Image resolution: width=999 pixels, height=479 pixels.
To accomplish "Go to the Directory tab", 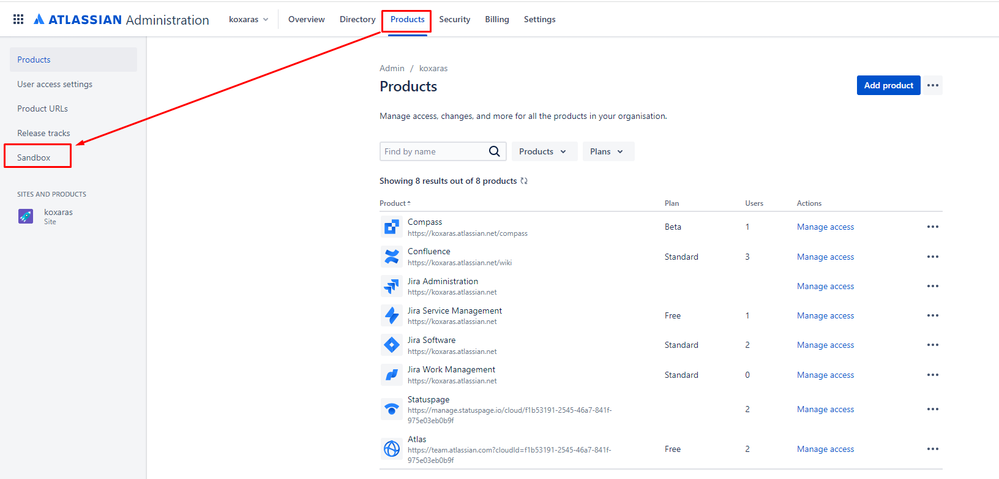I will click(357, 20).
